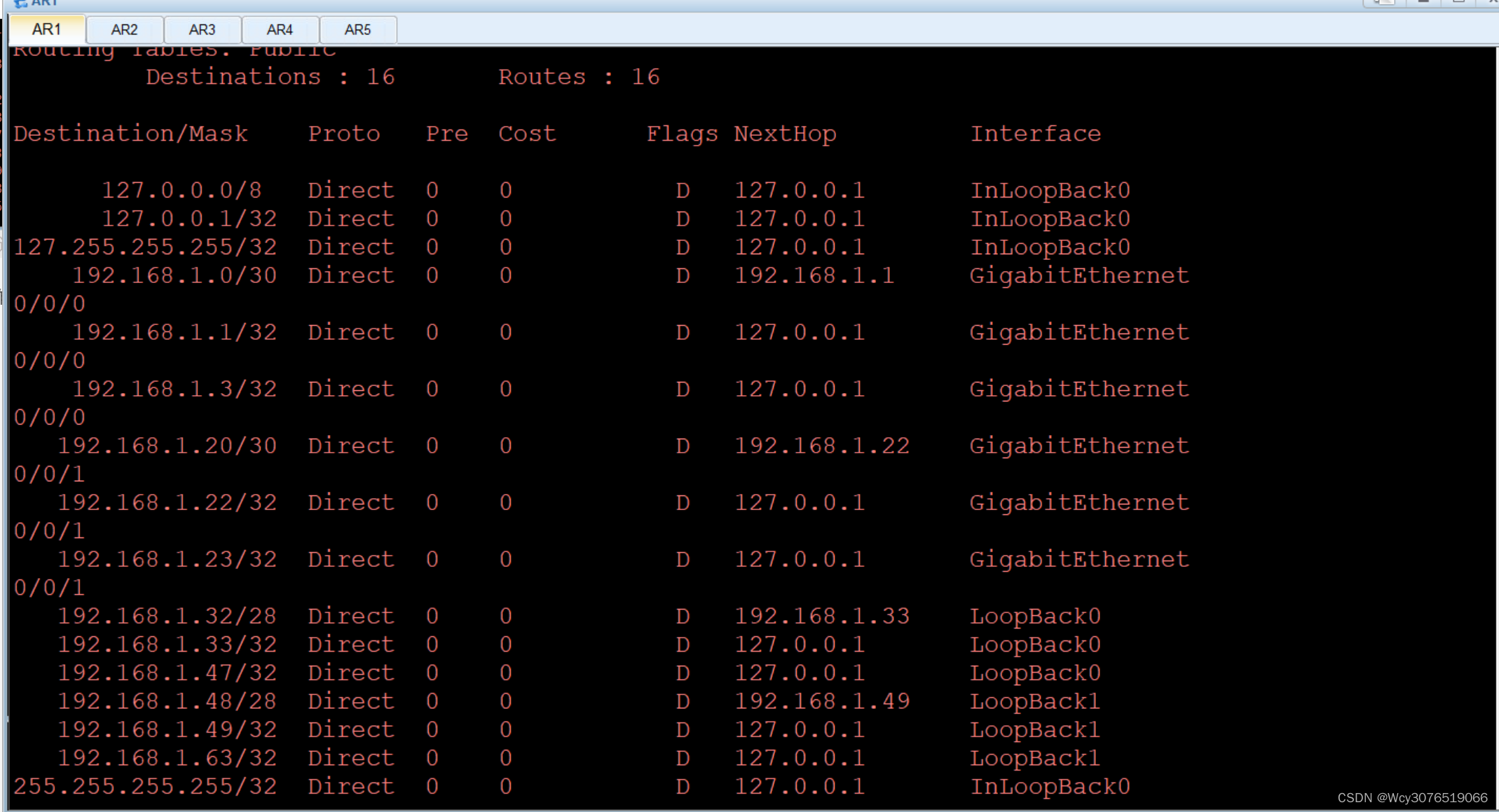Click the Destinations : 16 summary text
Screen dimensions: 1499x812
(x=271, y=77)
